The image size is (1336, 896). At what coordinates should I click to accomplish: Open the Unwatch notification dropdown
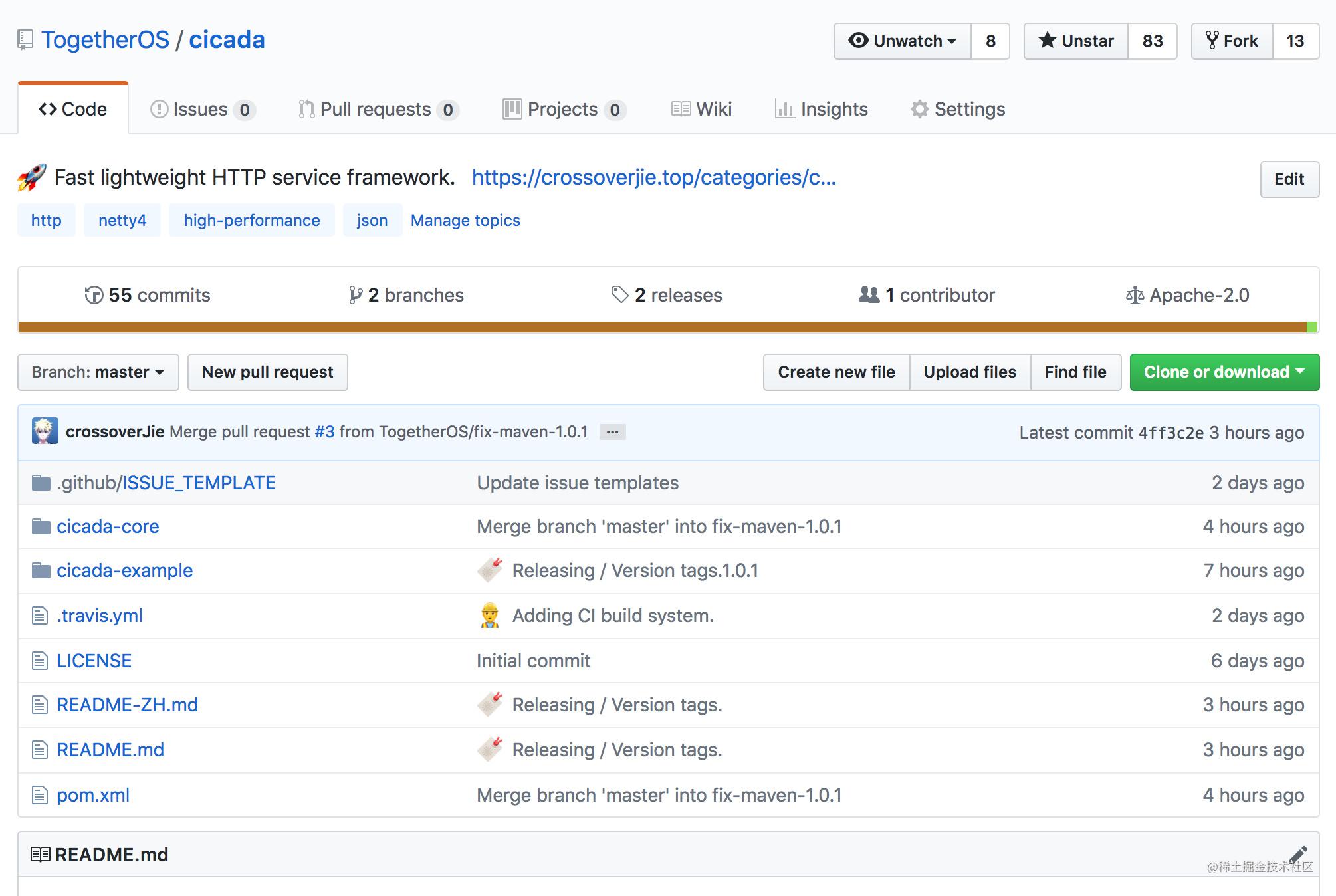[x=902, y=41]
